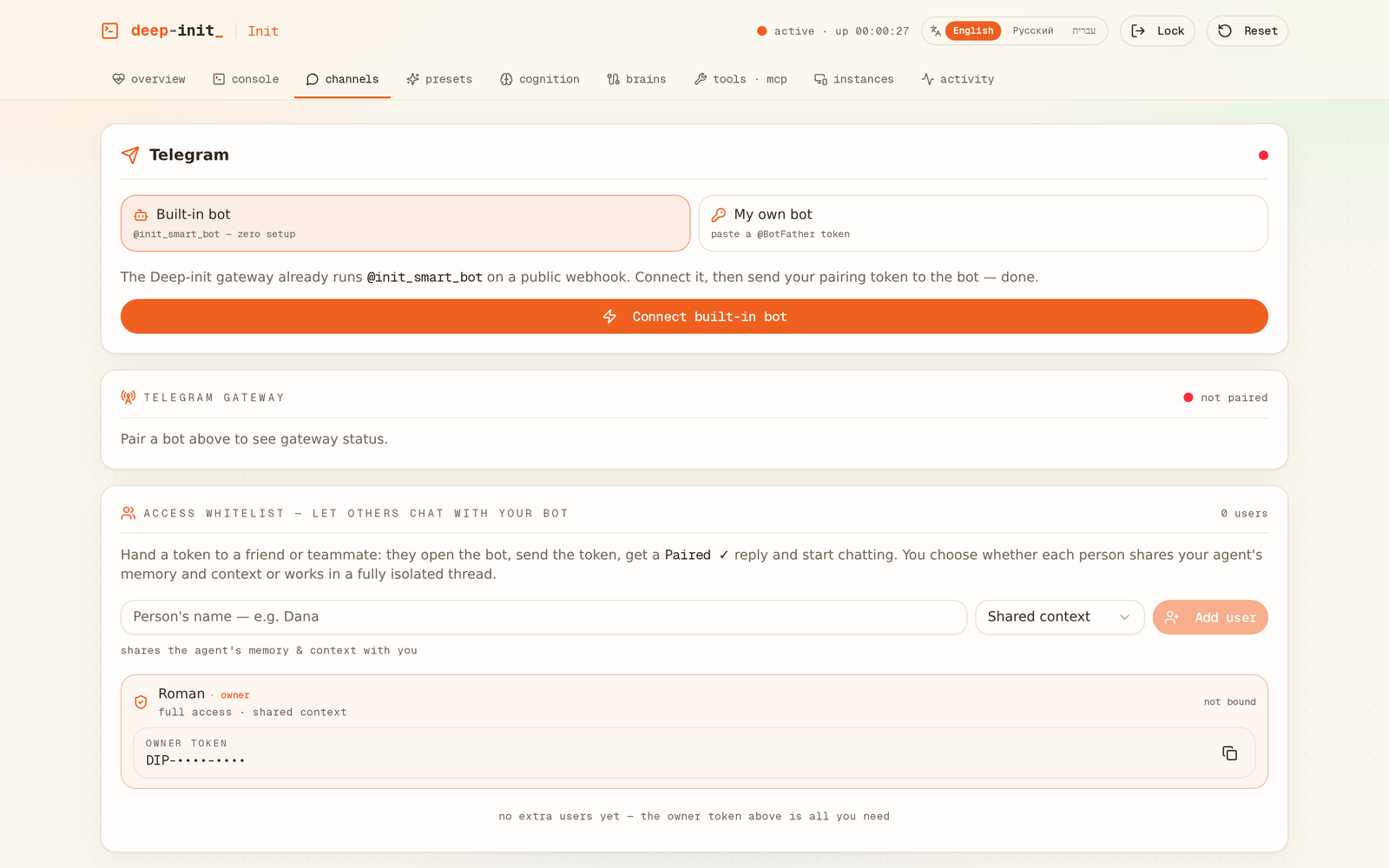Go to the brains tab
Image resolution: width=1389 pixels, height=868 pixels.
[x=636, y=79]
